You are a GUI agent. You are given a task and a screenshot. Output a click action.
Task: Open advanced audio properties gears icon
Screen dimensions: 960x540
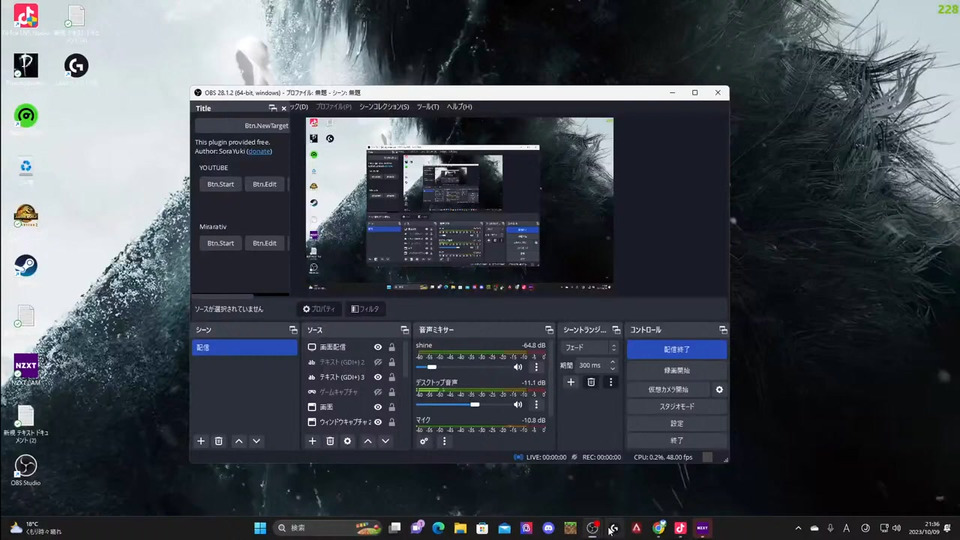(x=425, y=441)
